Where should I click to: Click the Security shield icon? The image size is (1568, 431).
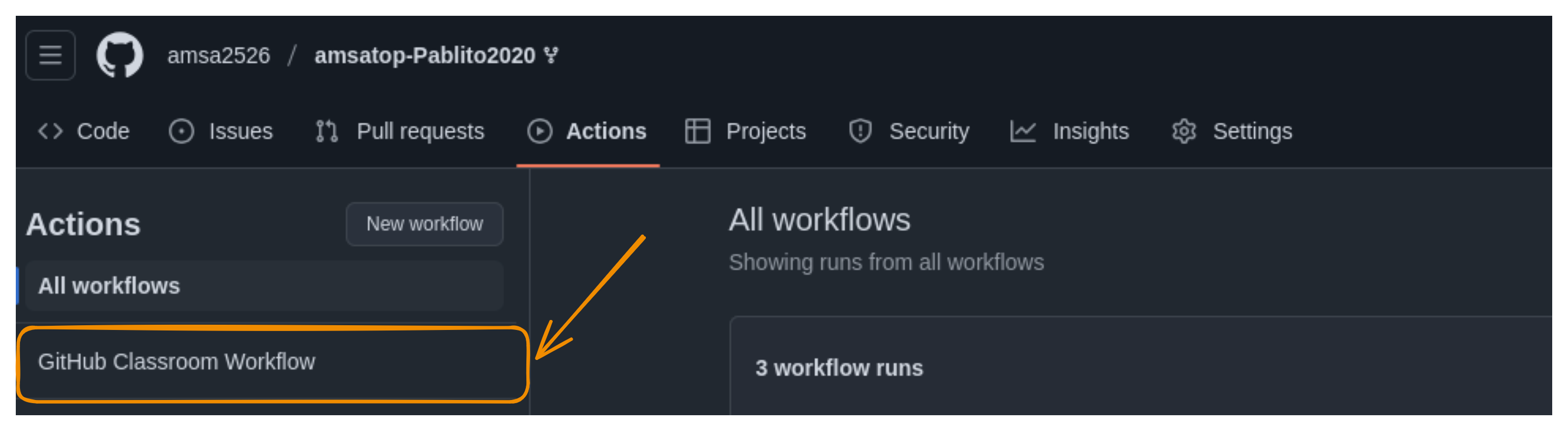click(860, 132)
